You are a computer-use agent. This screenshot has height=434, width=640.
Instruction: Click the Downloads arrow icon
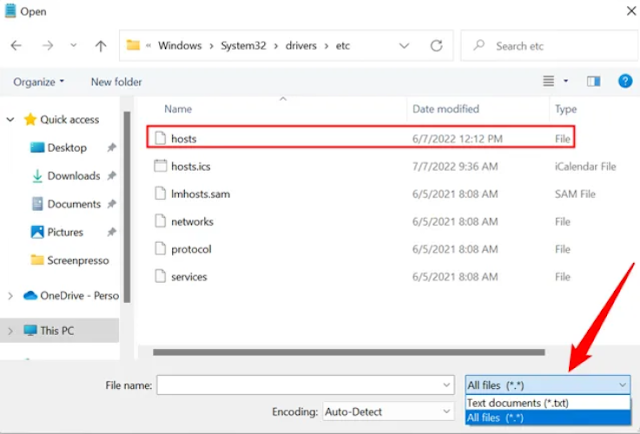pyautogui.click(x=37, y=176)
